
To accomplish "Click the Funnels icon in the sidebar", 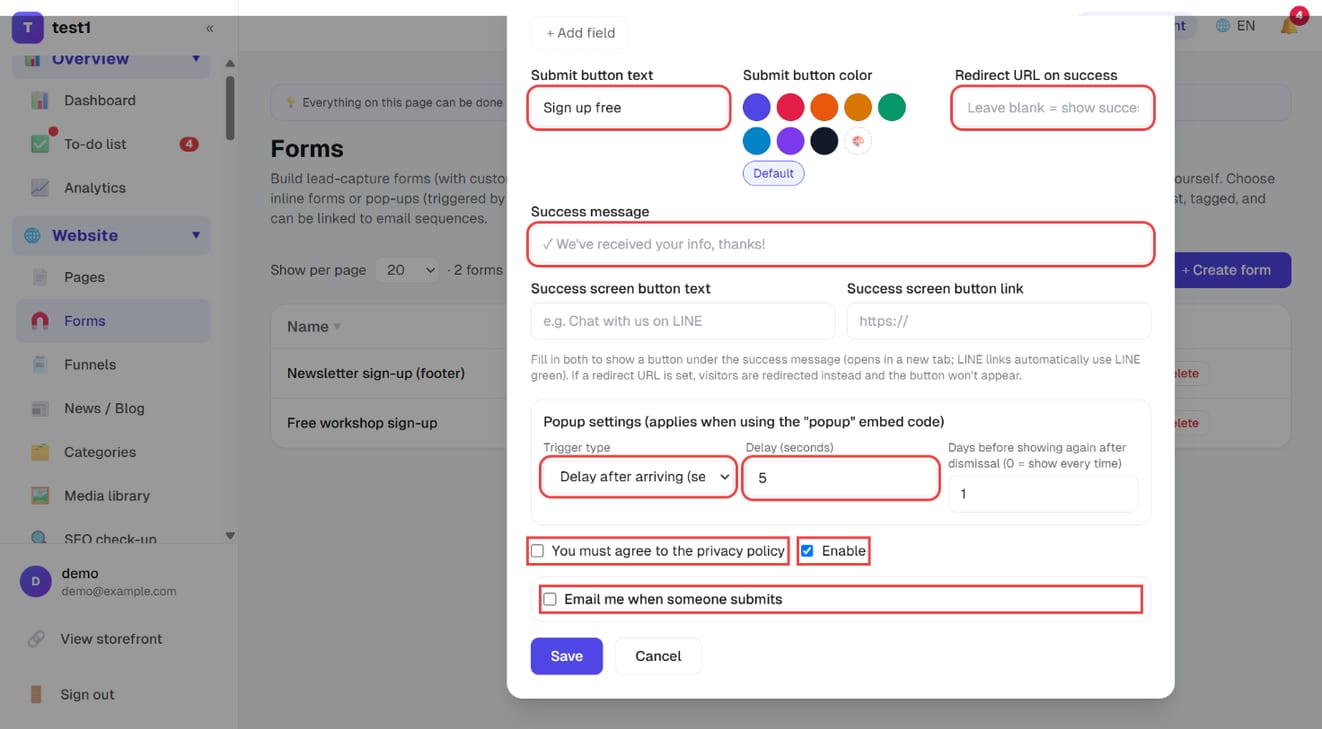I will point(40,365).
